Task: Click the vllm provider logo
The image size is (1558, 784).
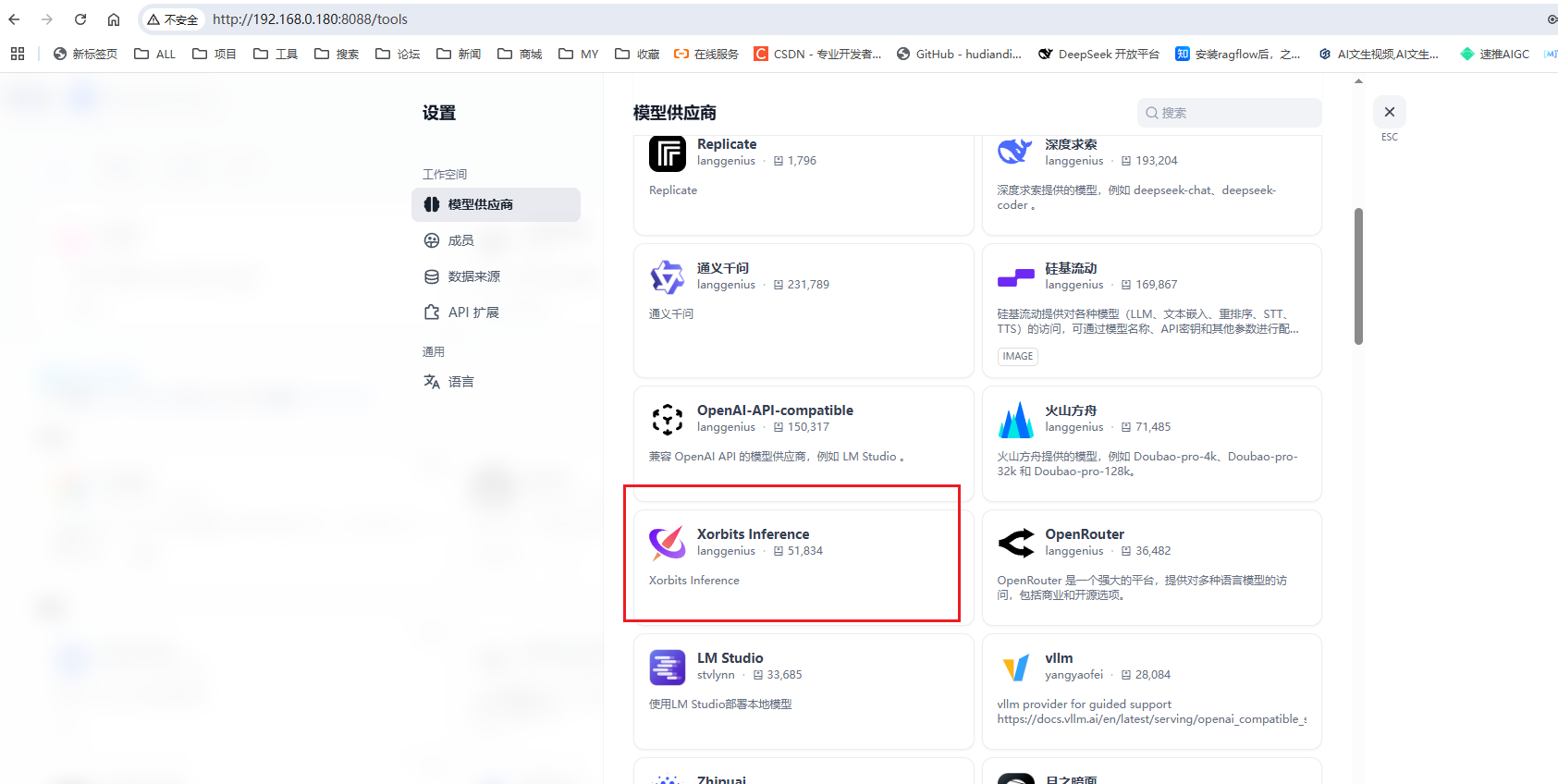Action: click(1015, 668)
